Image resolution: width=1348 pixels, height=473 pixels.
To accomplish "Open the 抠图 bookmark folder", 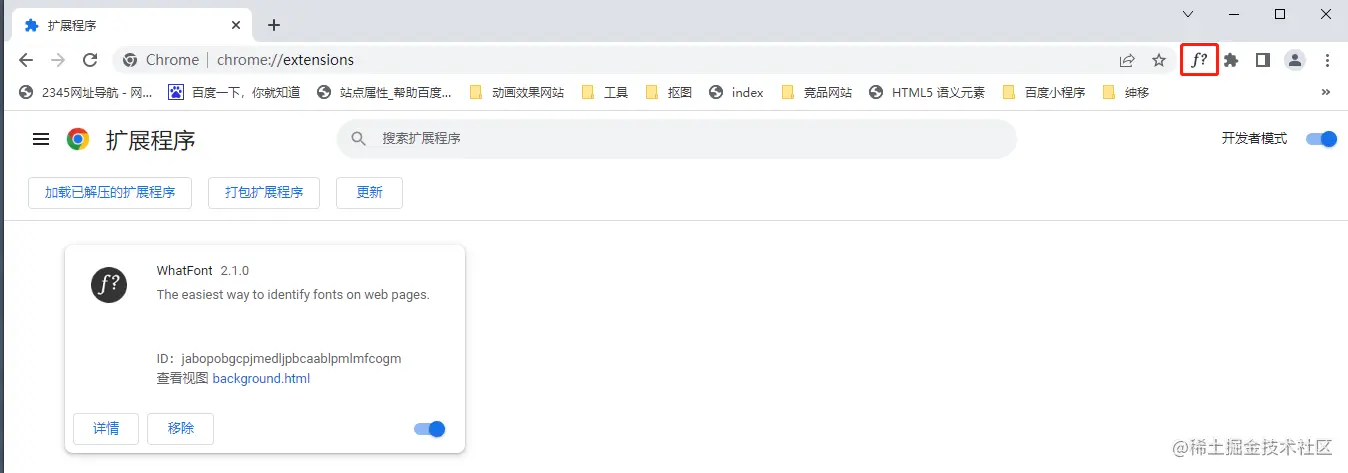I will [x=669, y=92].
